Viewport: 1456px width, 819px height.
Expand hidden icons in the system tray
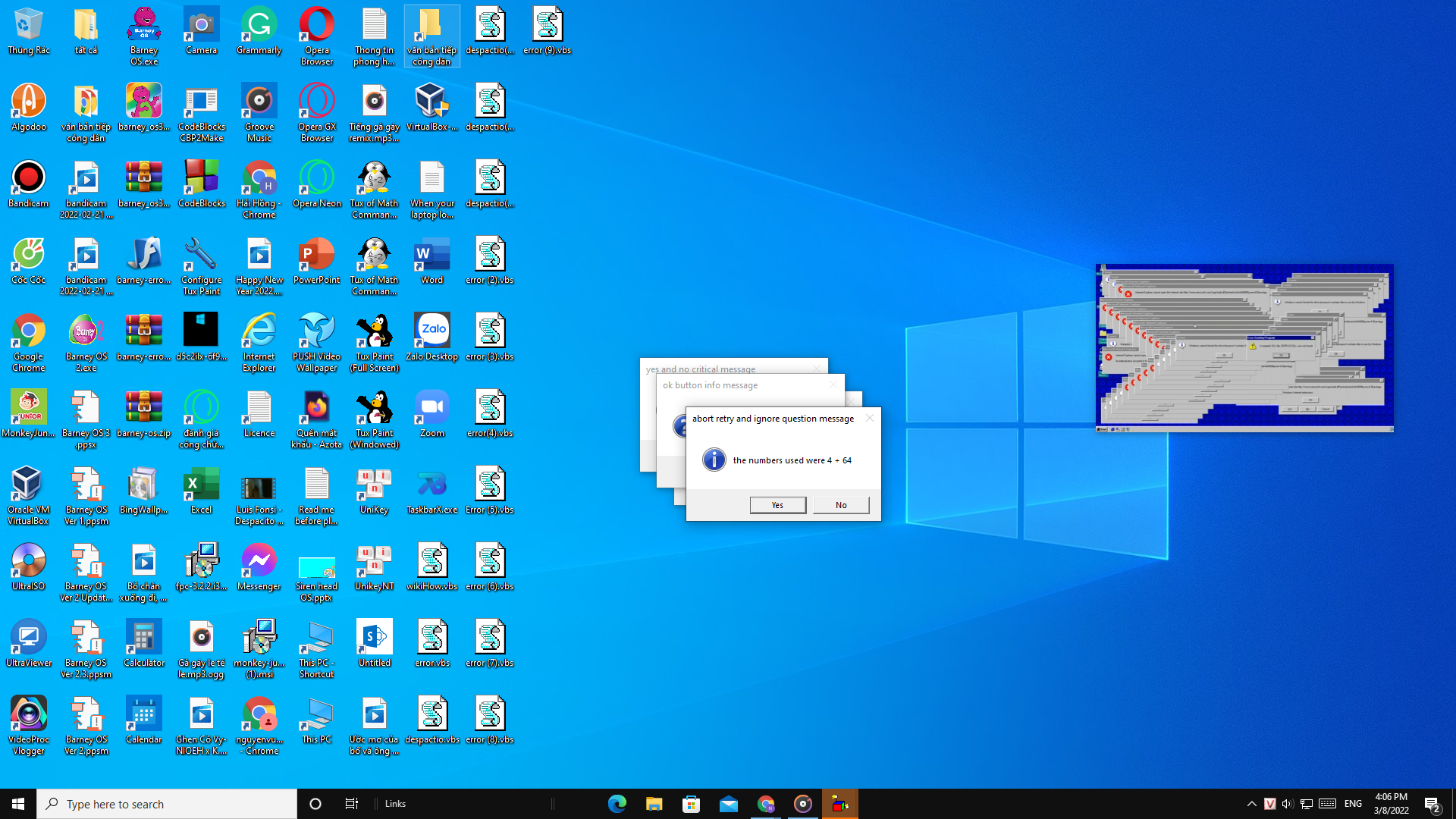[1251, 803]
